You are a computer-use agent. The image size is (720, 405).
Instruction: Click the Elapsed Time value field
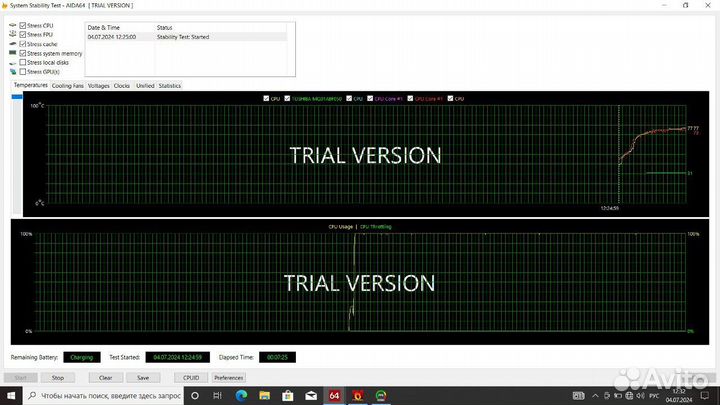[277, 357]
